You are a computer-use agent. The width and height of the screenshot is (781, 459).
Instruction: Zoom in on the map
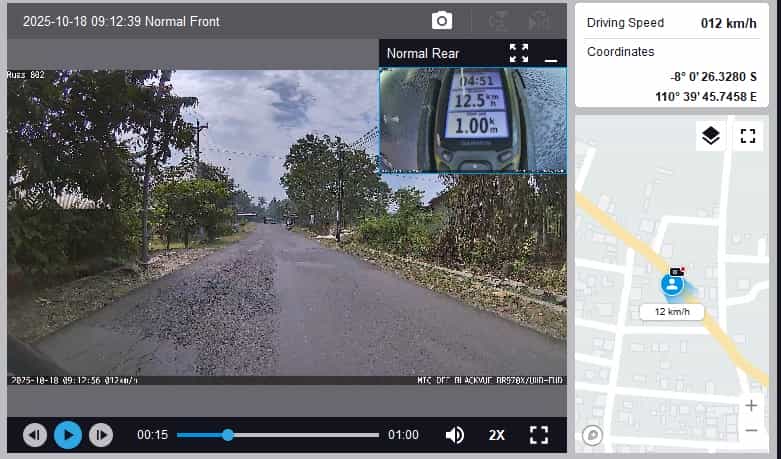751,406
